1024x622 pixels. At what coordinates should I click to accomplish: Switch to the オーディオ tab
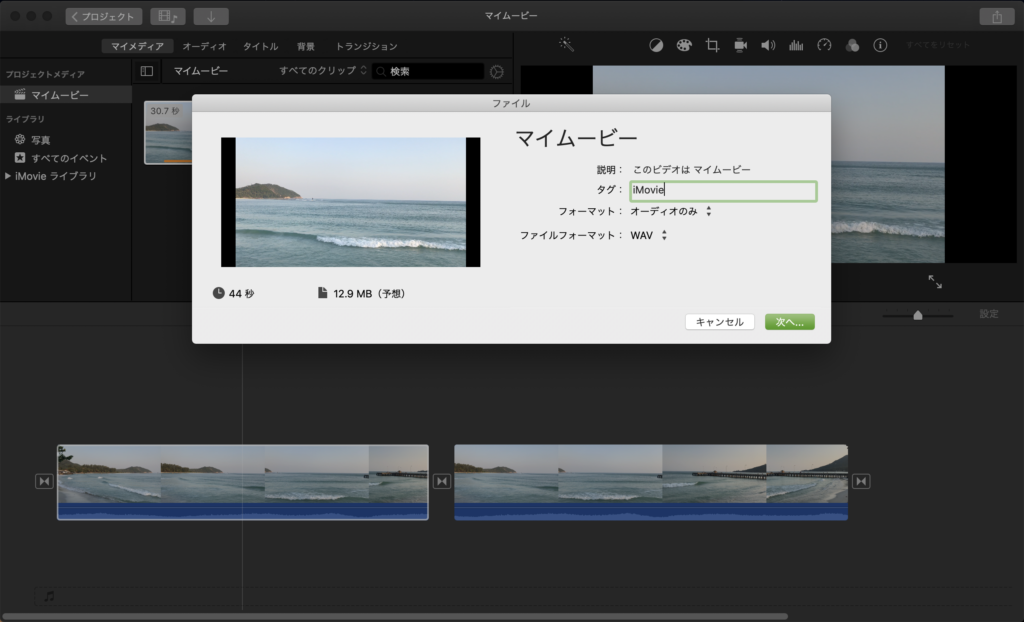(x=204, y=46)
